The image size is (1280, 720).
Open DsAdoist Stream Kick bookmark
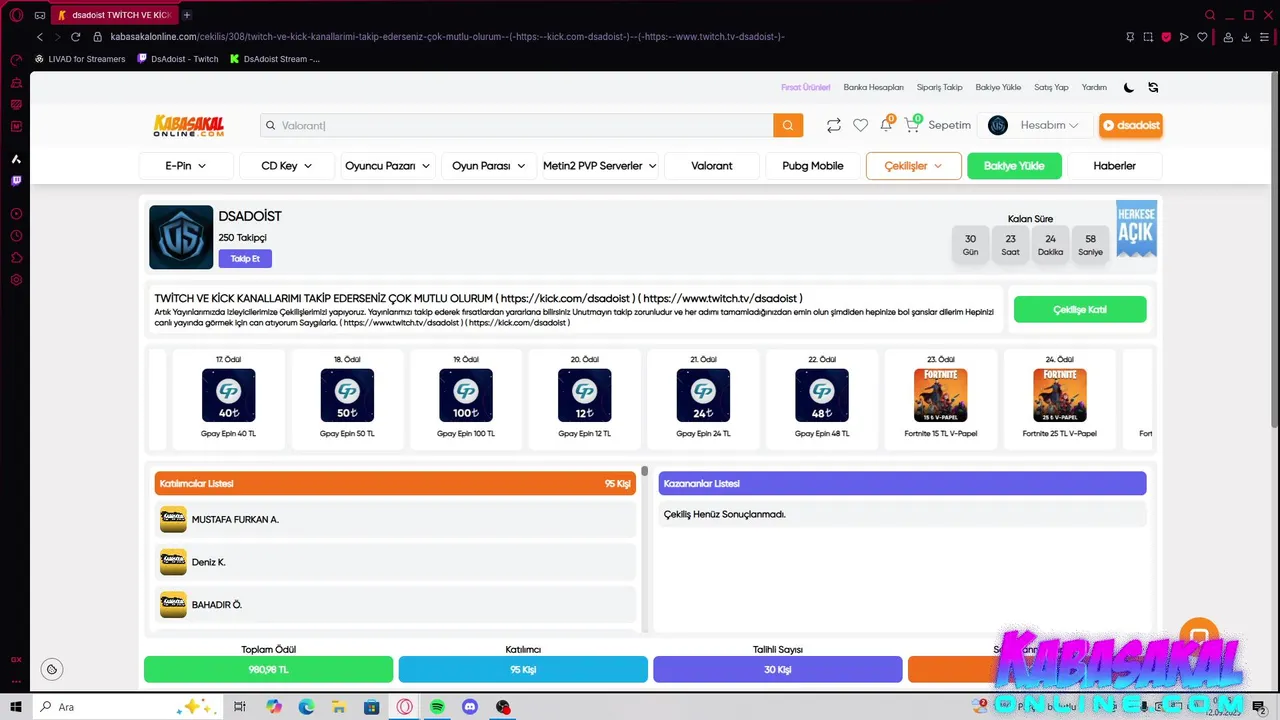pyautogui.click(x=275, y=59)
